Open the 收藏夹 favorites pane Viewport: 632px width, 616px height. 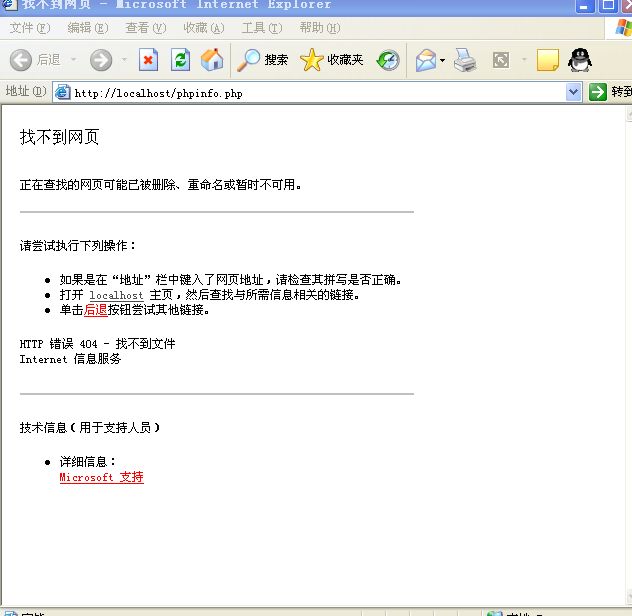tap(332, 60)
